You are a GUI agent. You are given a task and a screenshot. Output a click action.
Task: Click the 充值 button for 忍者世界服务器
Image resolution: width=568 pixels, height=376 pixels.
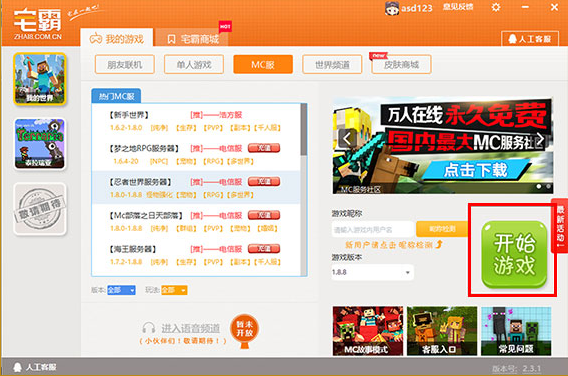point(264,181)
